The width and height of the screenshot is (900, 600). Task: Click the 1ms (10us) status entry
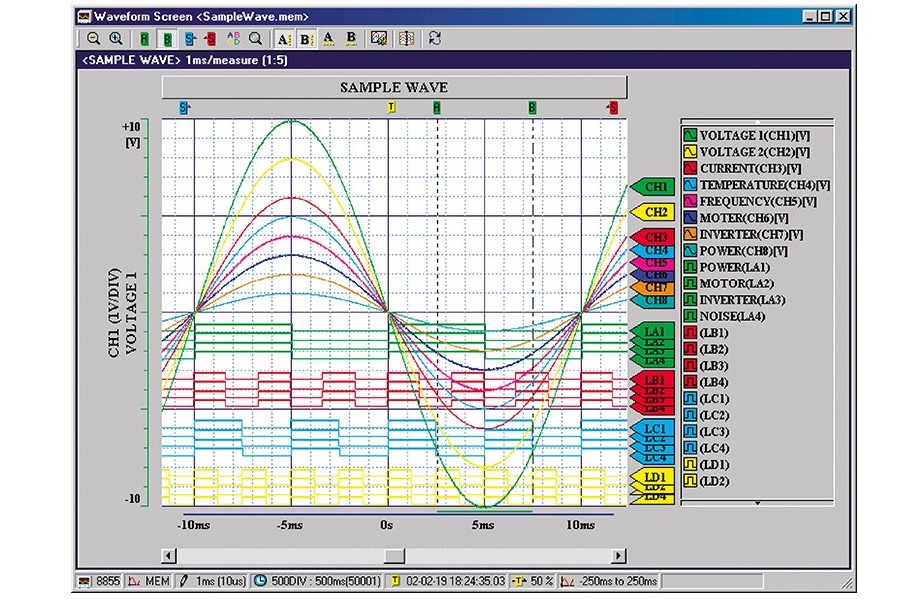click(211, 581)
